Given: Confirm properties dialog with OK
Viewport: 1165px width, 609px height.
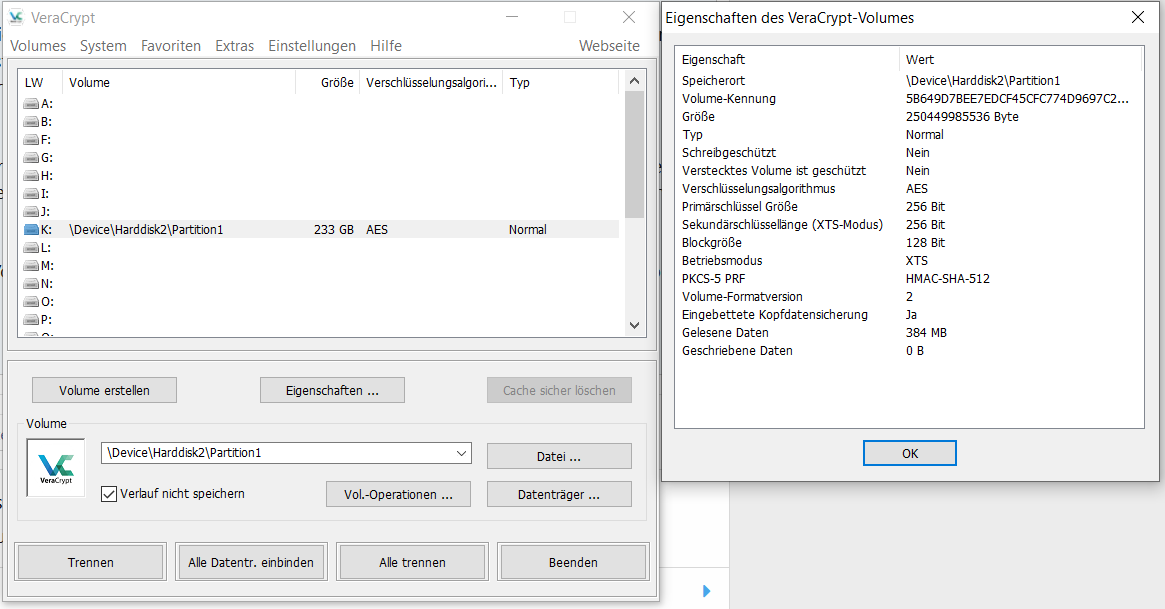Looking at the screenshot, I should pos(909,453).
